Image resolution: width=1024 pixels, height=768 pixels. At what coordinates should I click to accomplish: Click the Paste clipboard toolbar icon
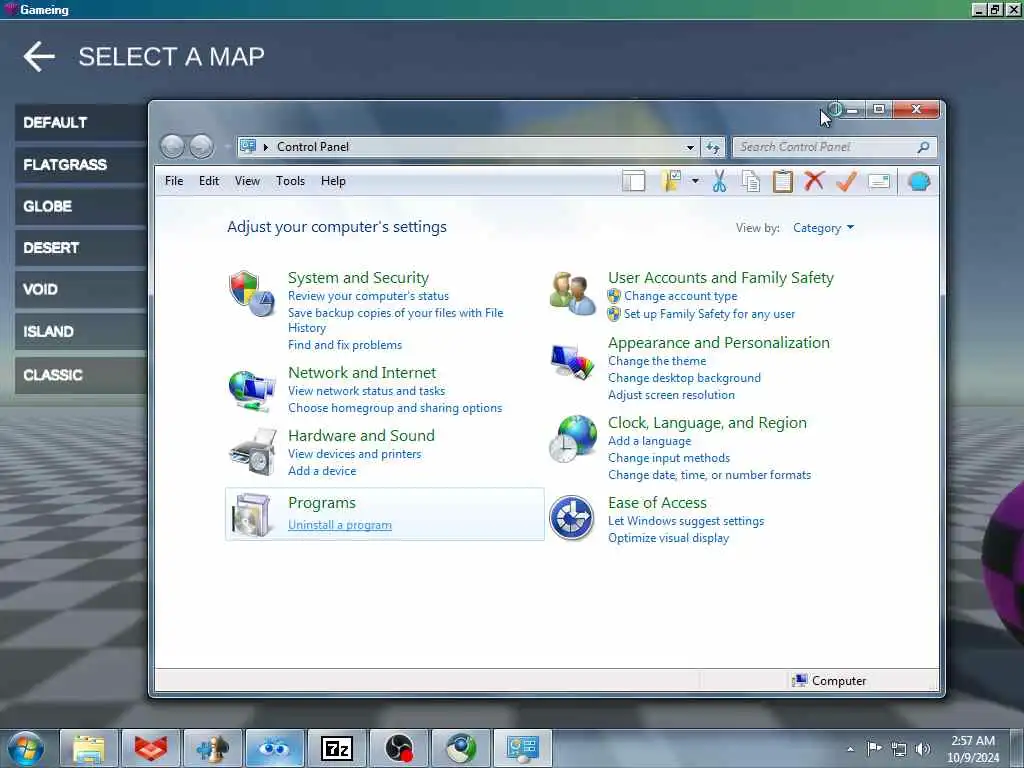(782, 181)
